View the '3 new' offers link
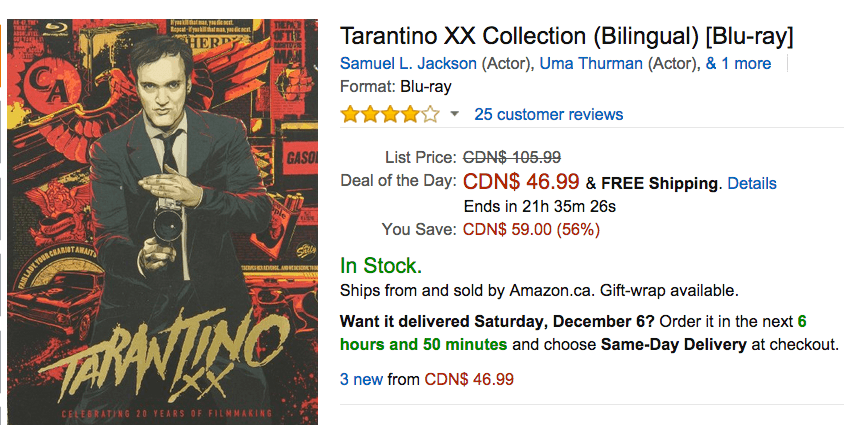Viewport: 844px width, 425px height. click(x=361, y=379)
